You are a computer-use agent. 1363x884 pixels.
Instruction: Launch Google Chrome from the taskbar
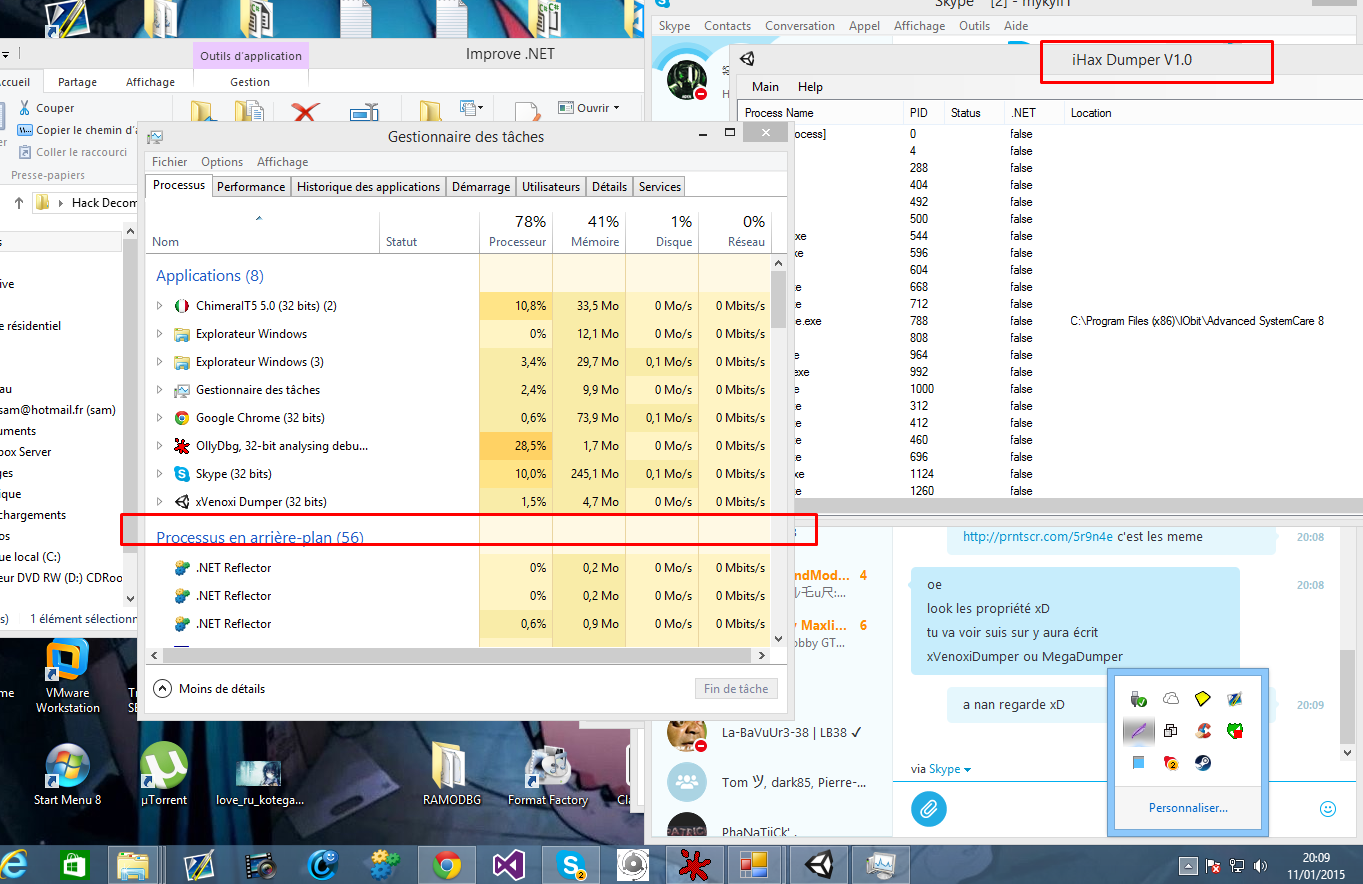446,864
